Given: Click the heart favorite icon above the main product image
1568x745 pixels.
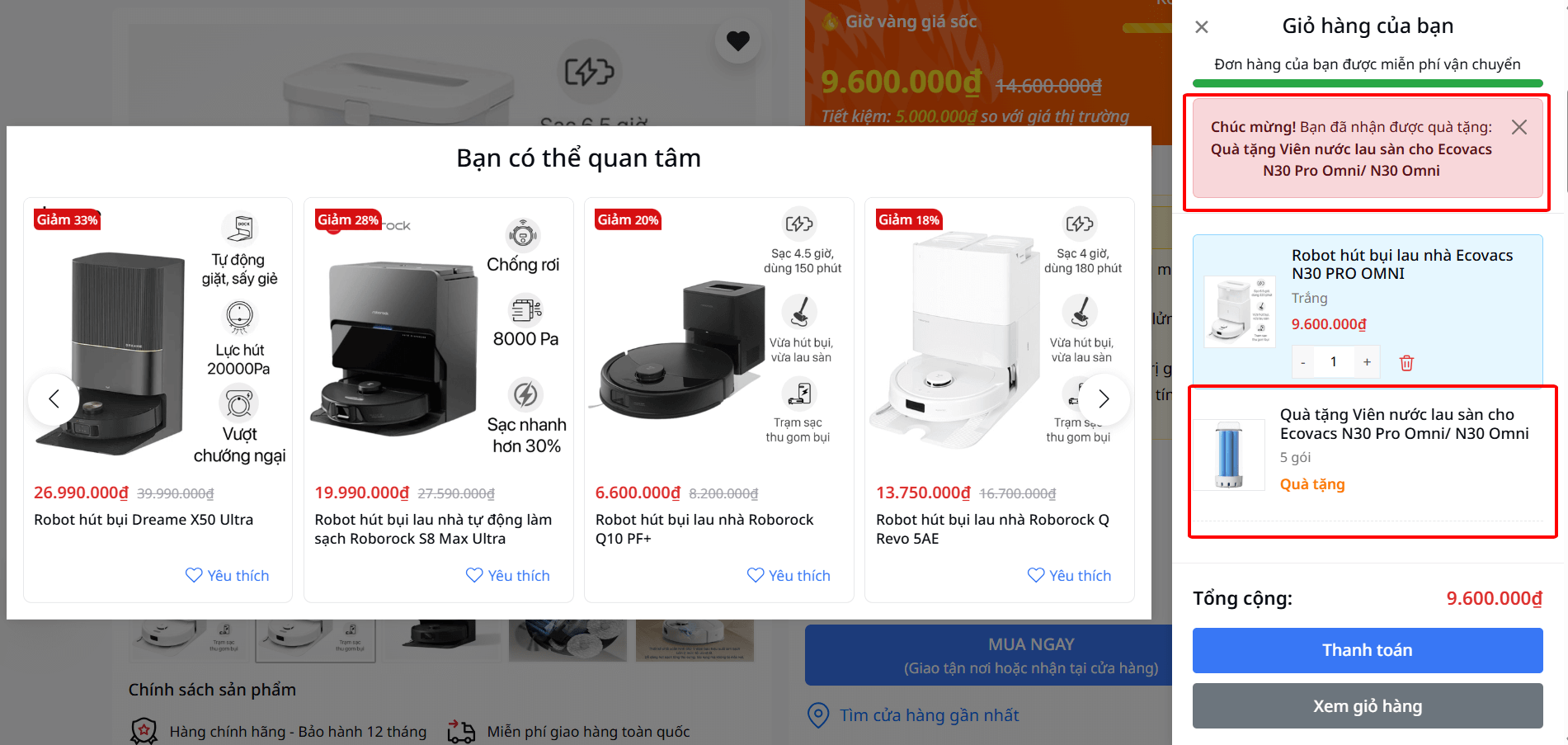Looking at the screenshot, I should pyautogui.click(x=737, y=40).
